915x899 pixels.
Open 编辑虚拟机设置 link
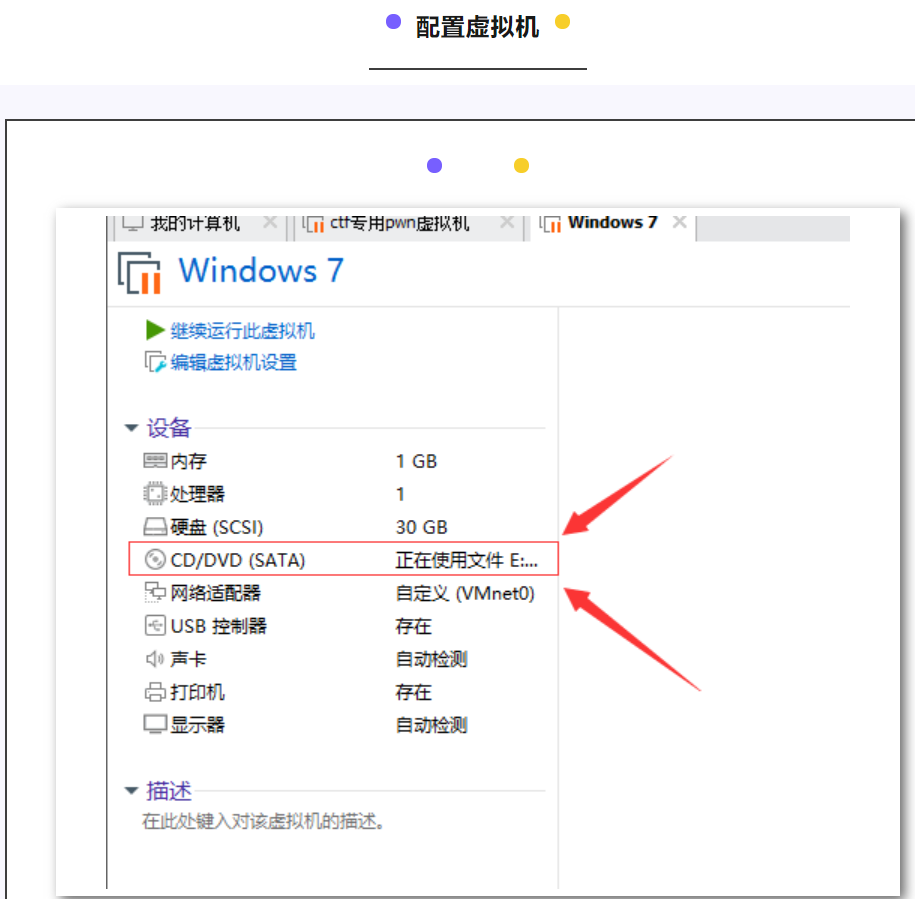click(233, 362)
